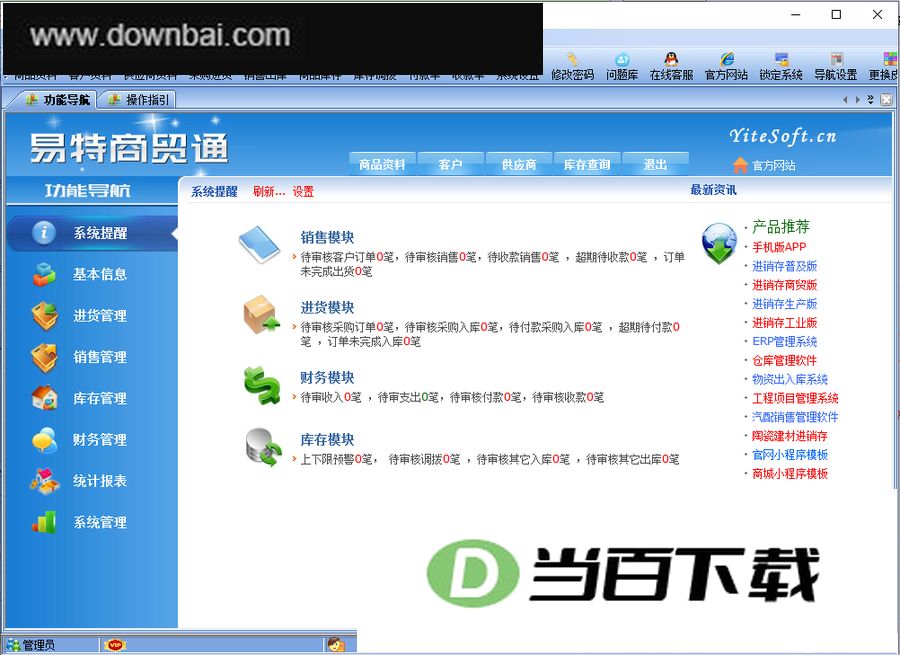
Task: Open the 手机版APP product link
Action: (x=779, y=247)
